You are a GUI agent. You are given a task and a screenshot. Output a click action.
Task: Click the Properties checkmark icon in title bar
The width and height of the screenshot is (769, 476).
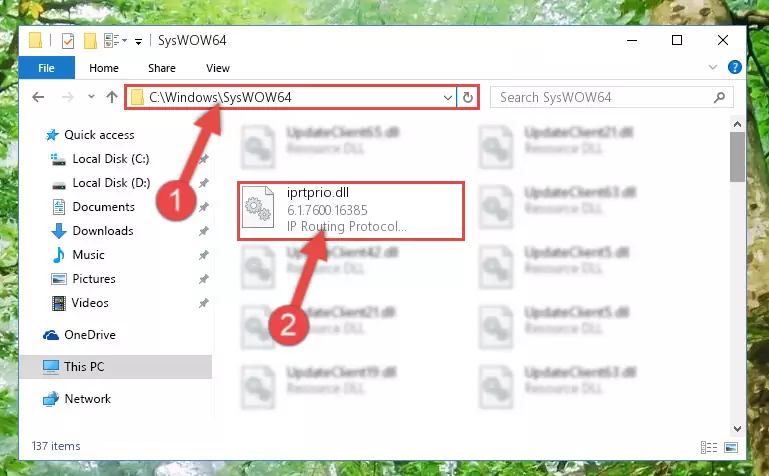68,41
